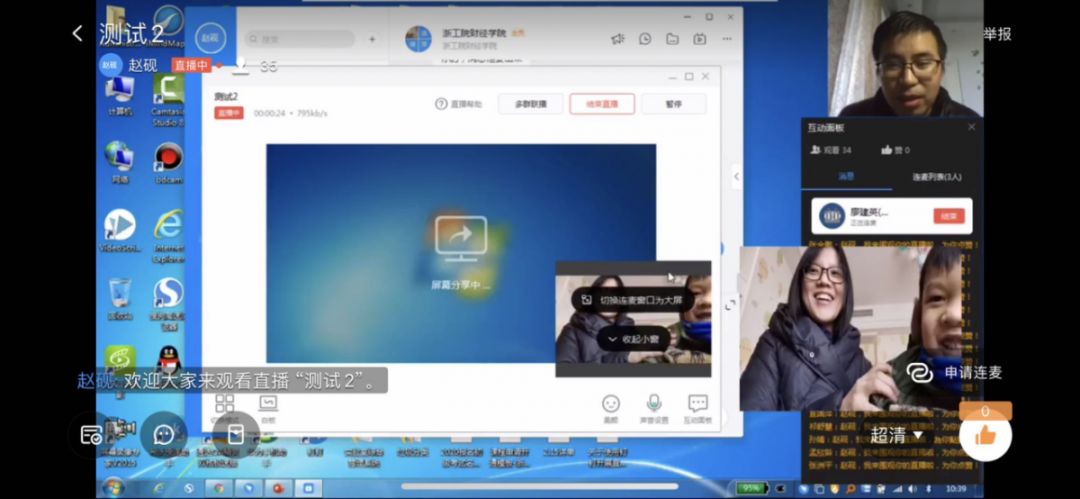Open the 超清 video quality dropdown
This screenshot has height=499, width=1080.
(896, 435)
